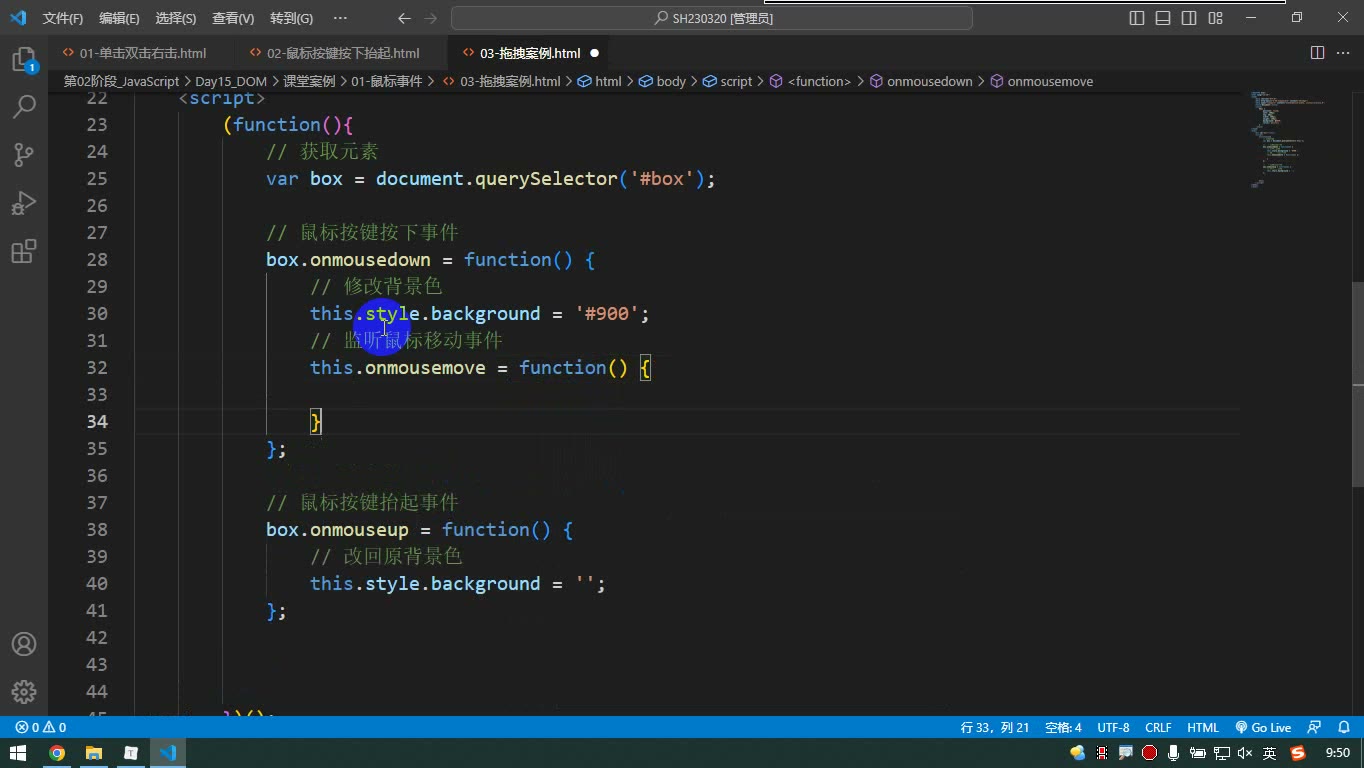1364x768 pixels.
Task: Open the Source Control view
Action: point(24,154)
